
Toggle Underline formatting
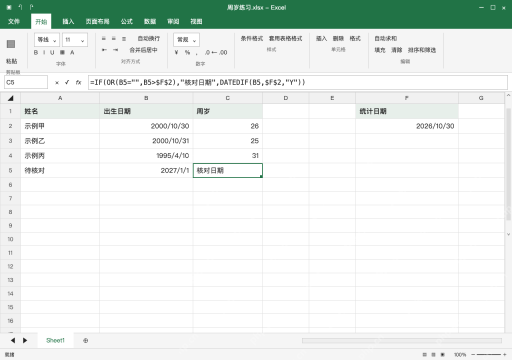[x=52, y=52]
